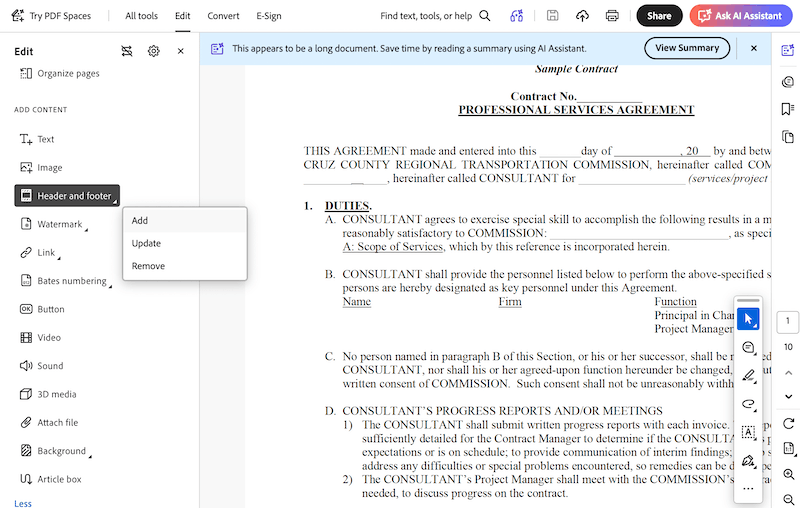Click the PROFESSIONAL SERVICES AGREEMENT heading
The width and height of the screenshot is (800, 508).
[576, 110]
